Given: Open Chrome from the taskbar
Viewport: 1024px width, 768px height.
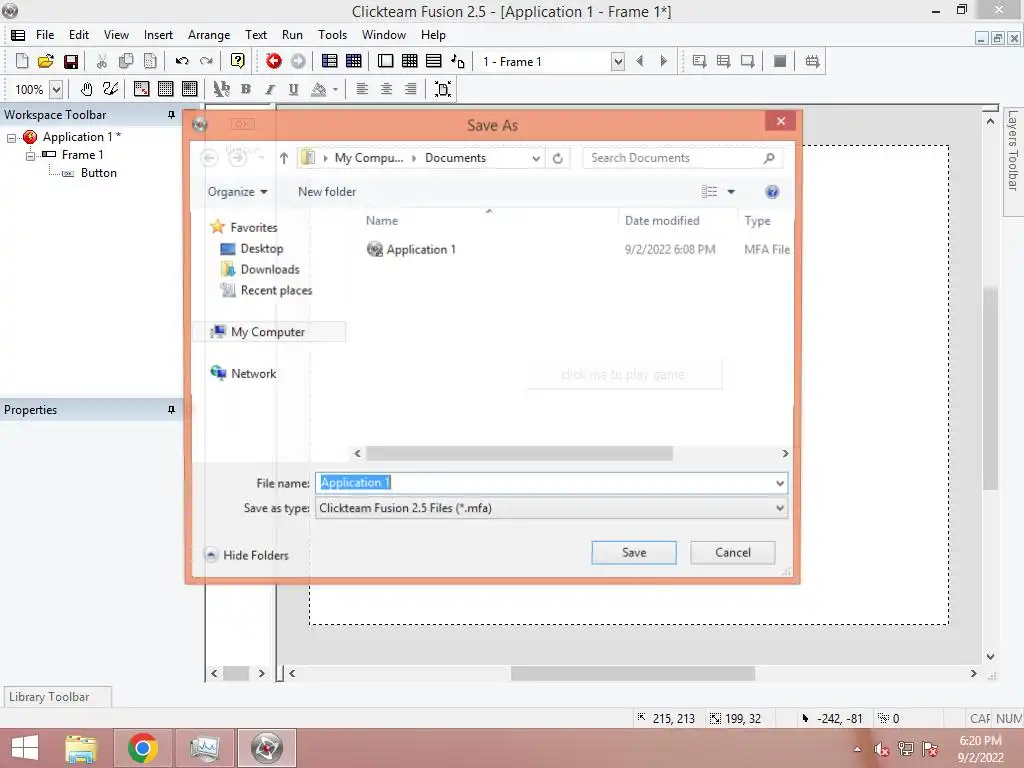Looking at the screenshot, I should [142, 748].
